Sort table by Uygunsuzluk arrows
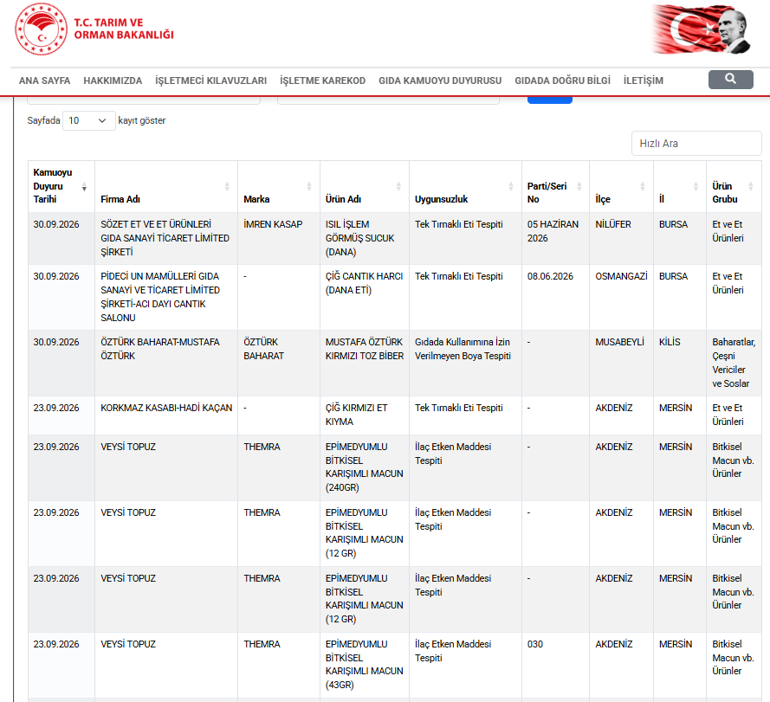The width and height of the screenshot is (770, 702). pyautogui.click(x=511, y=187)
